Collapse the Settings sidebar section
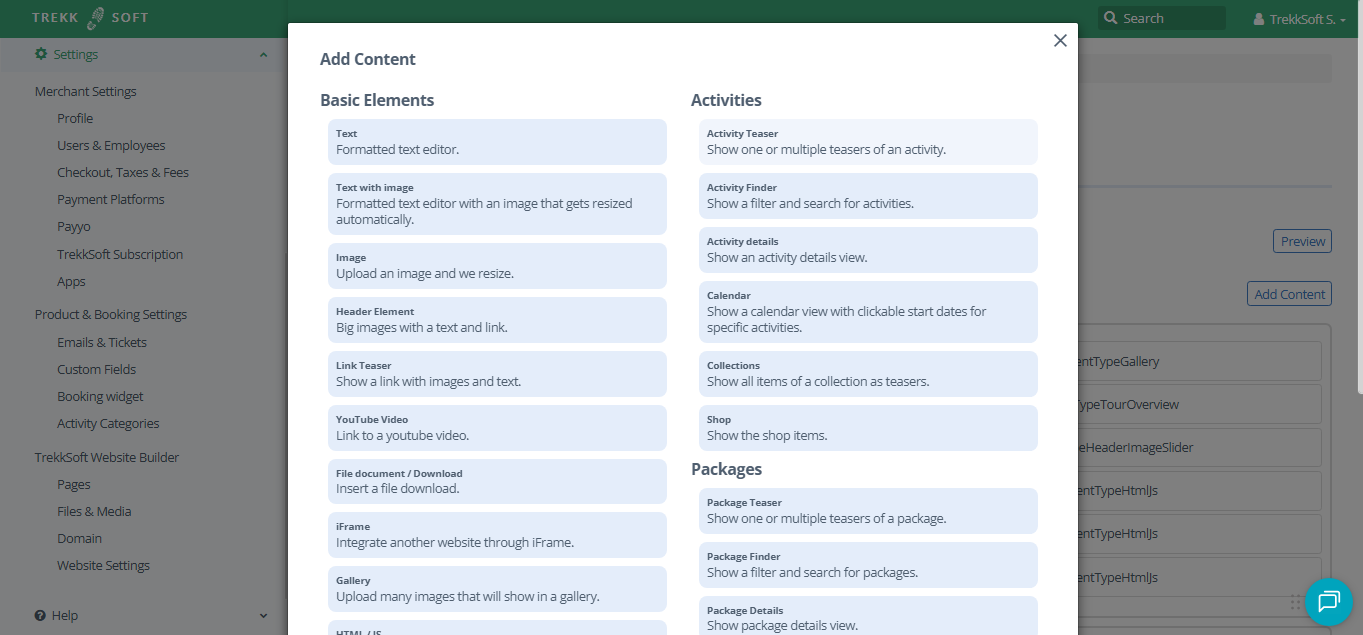The image size is (1363, 635). click(x=264, y=55)
